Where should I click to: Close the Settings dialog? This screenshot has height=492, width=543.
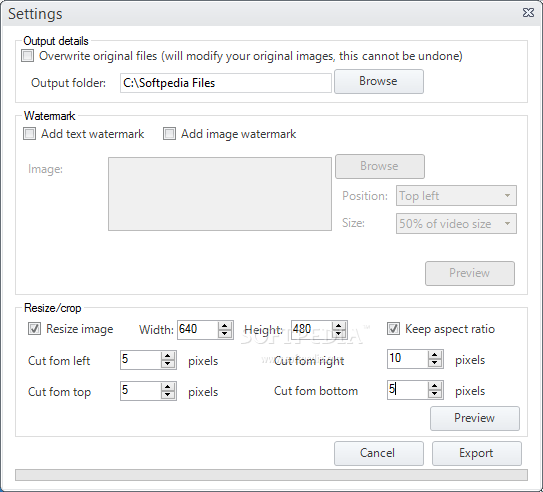[528, 13]
